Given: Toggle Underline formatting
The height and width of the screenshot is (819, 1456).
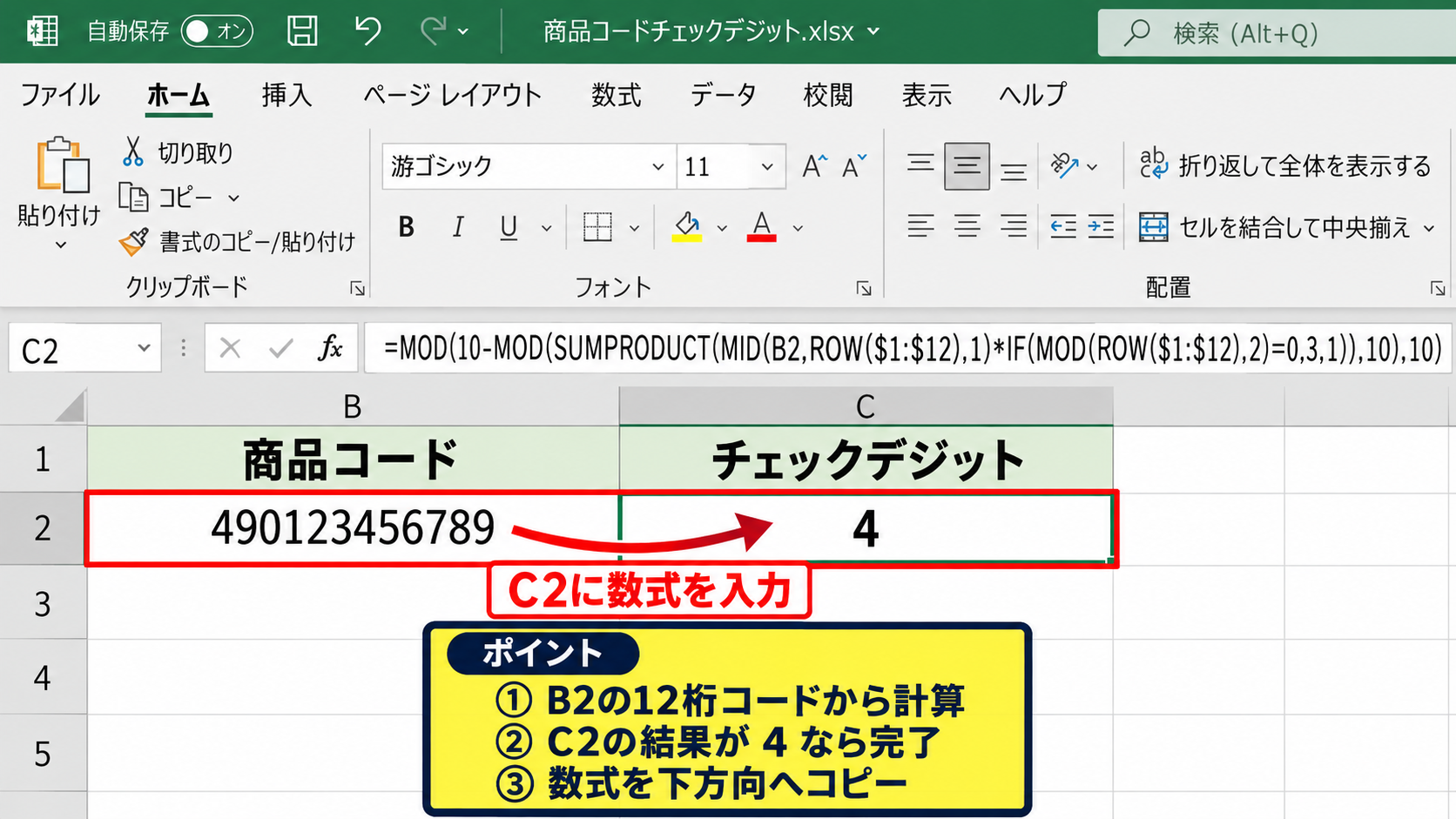Looking at the screenshot, I should pos(509,227).
